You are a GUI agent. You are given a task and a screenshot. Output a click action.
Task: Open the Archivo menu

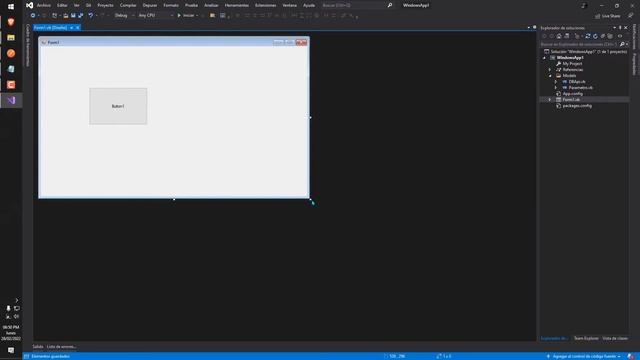(44, 5)
